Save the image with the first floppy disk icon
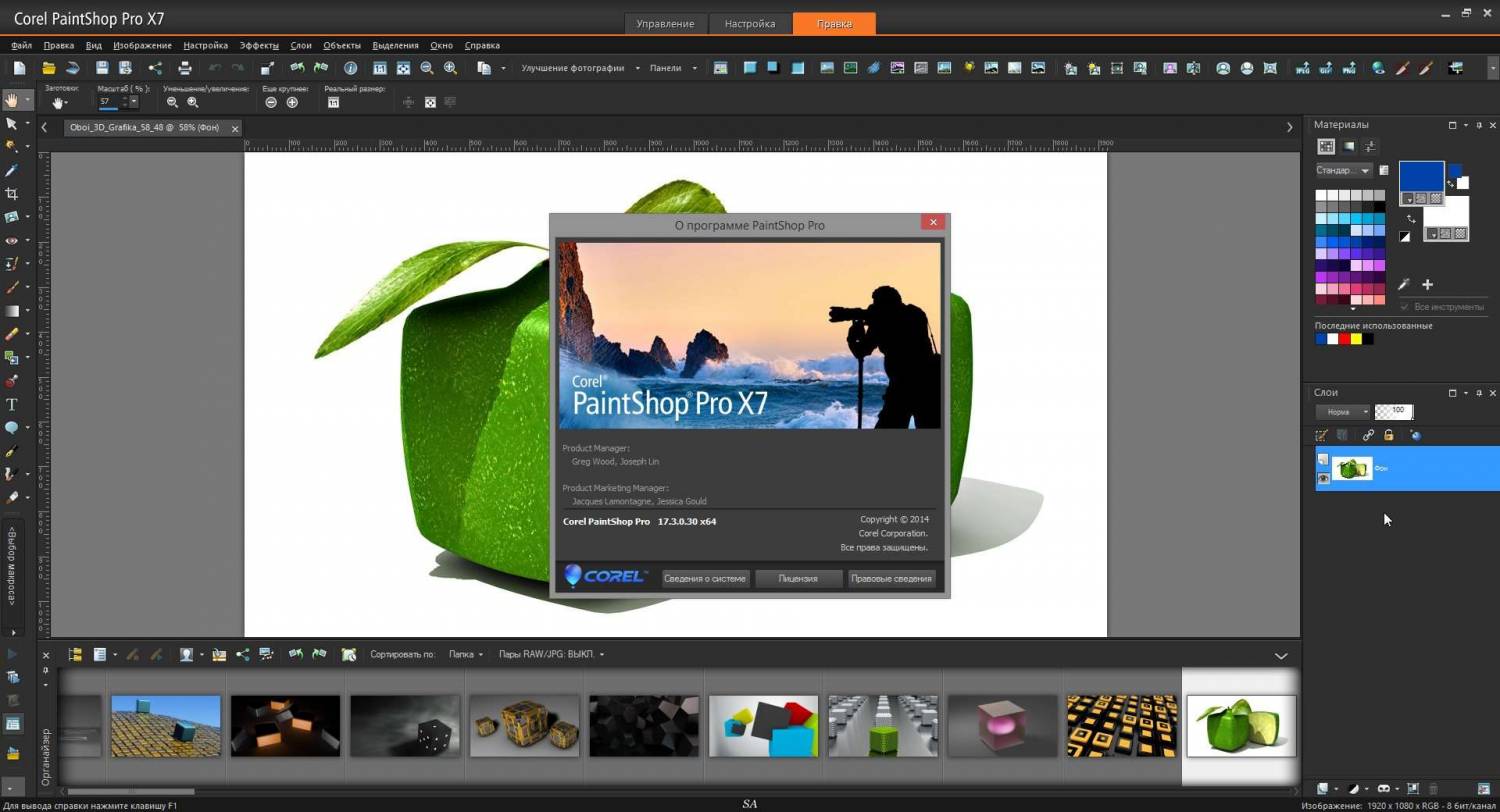This screenshot has height=812, width=1500. pyautogui.click(x=101, y=68)
